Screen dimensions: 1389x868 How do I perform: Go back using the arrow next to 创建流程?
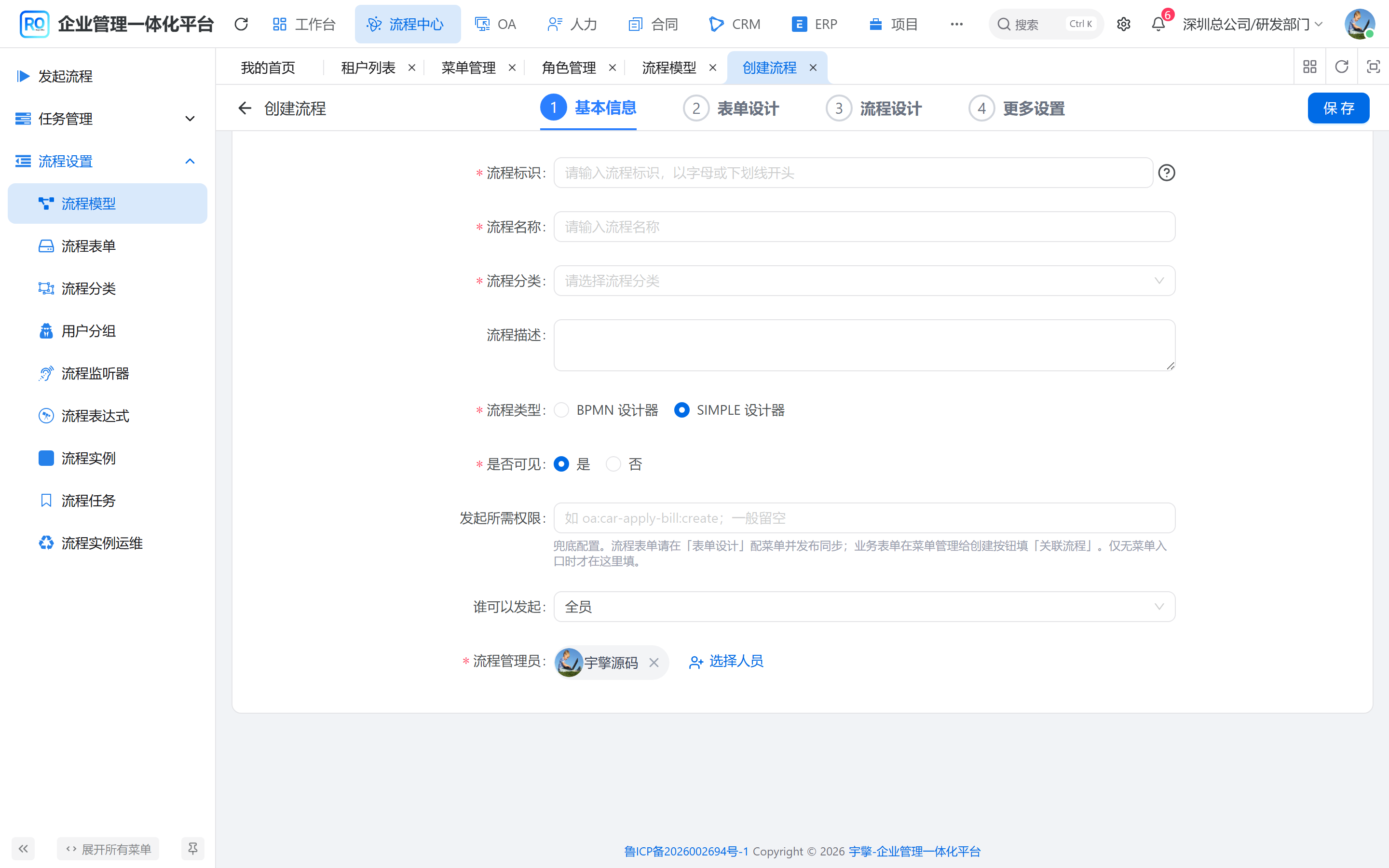pyautogui.click(x=245, y=108)
